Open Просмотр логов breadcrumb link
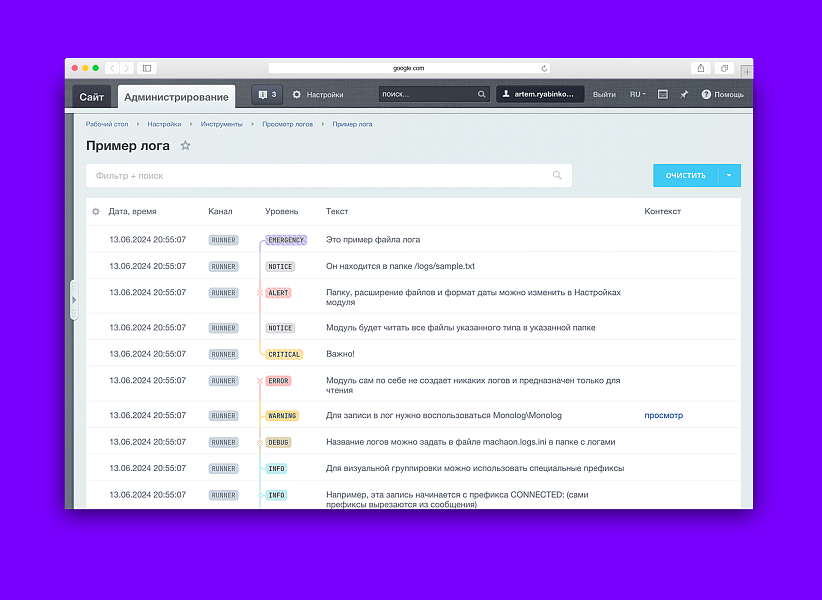Viewport: 822px width, 600px height. [287, 124]
